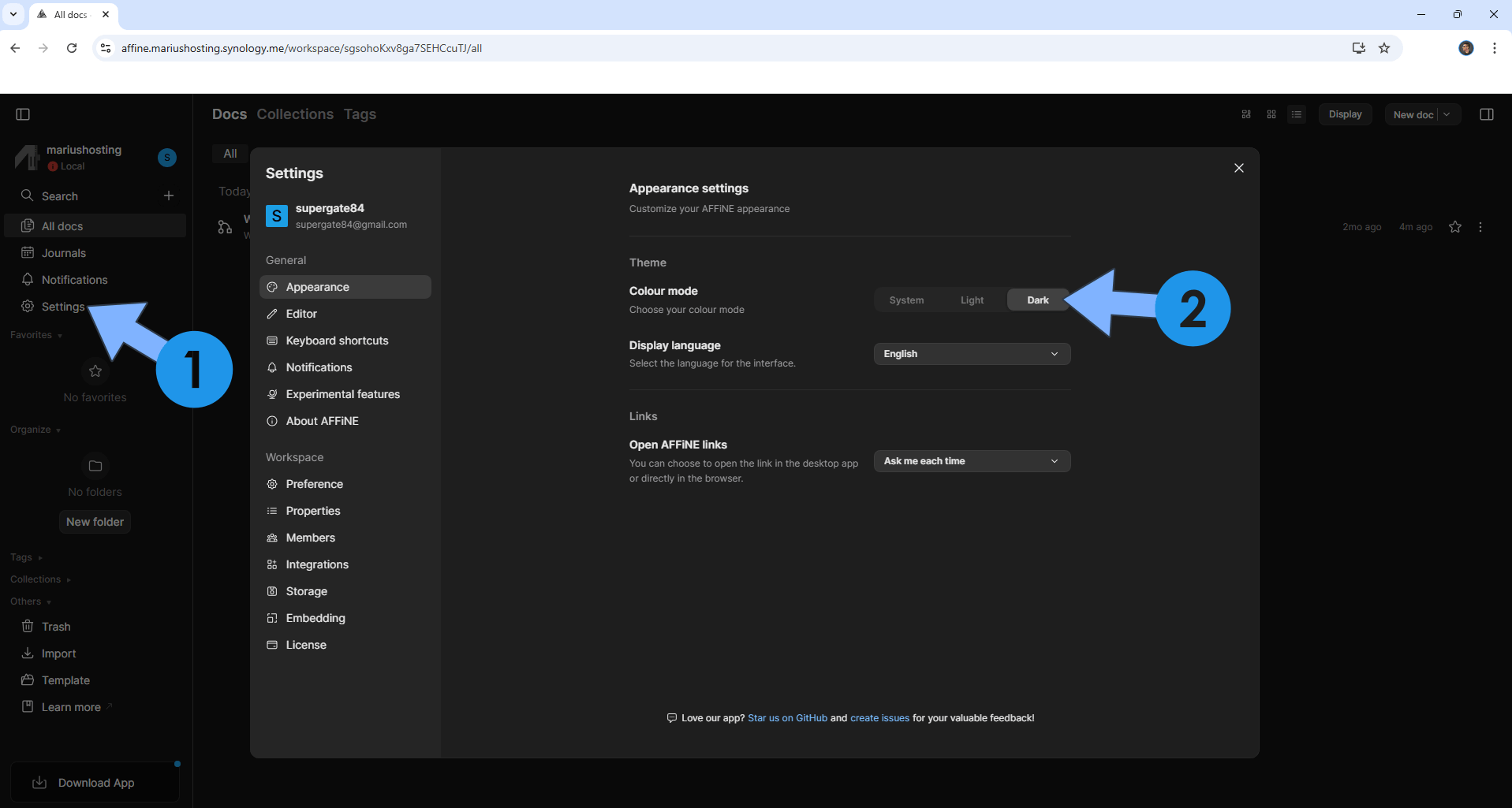Open workspace Members settings
Image resolution: width=1512 pixels, height=808 pixels.
pyautogui.click(x=345, y=538)
